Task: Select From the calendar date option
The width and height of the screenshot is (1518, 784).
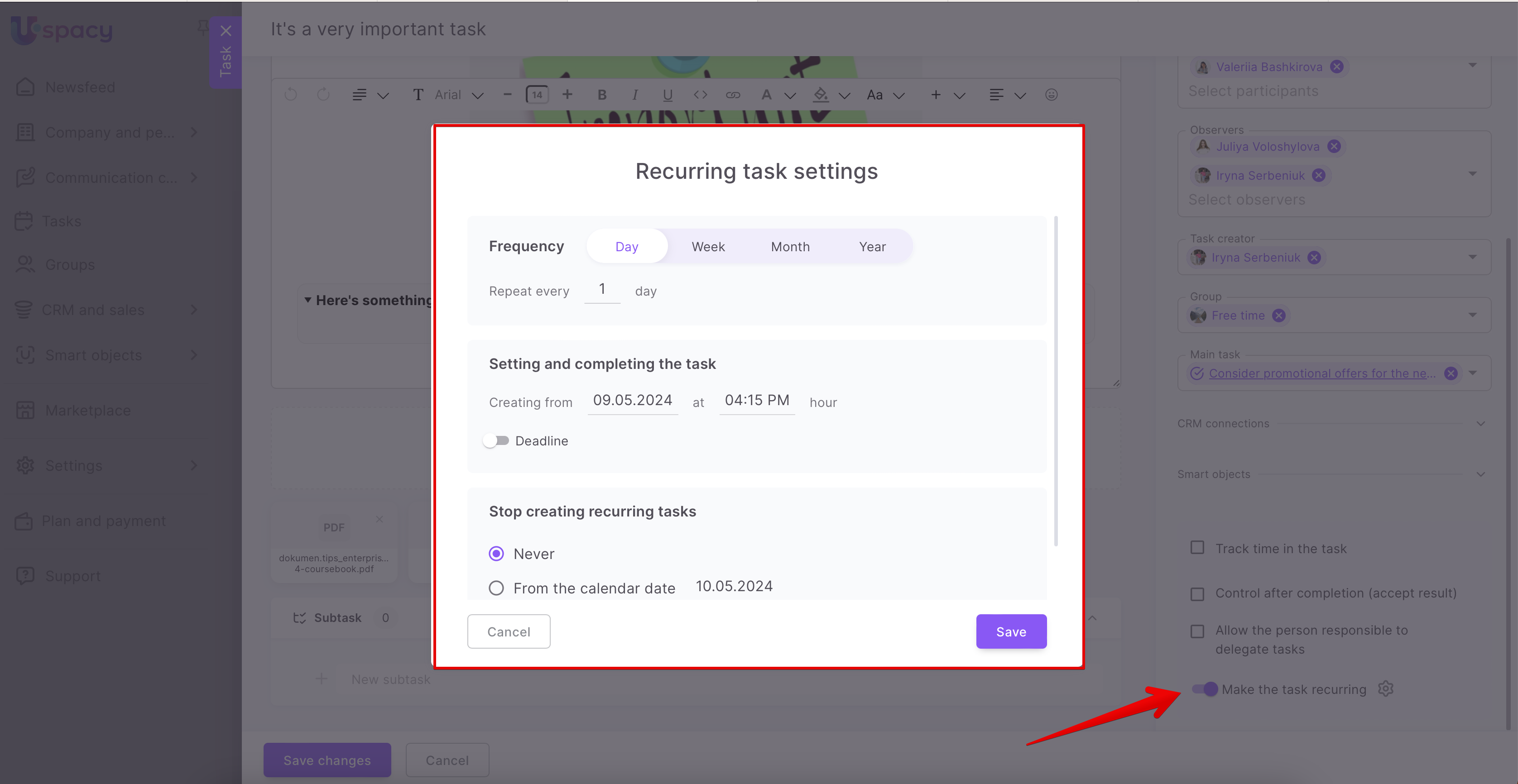Action: tap(496, 588)
